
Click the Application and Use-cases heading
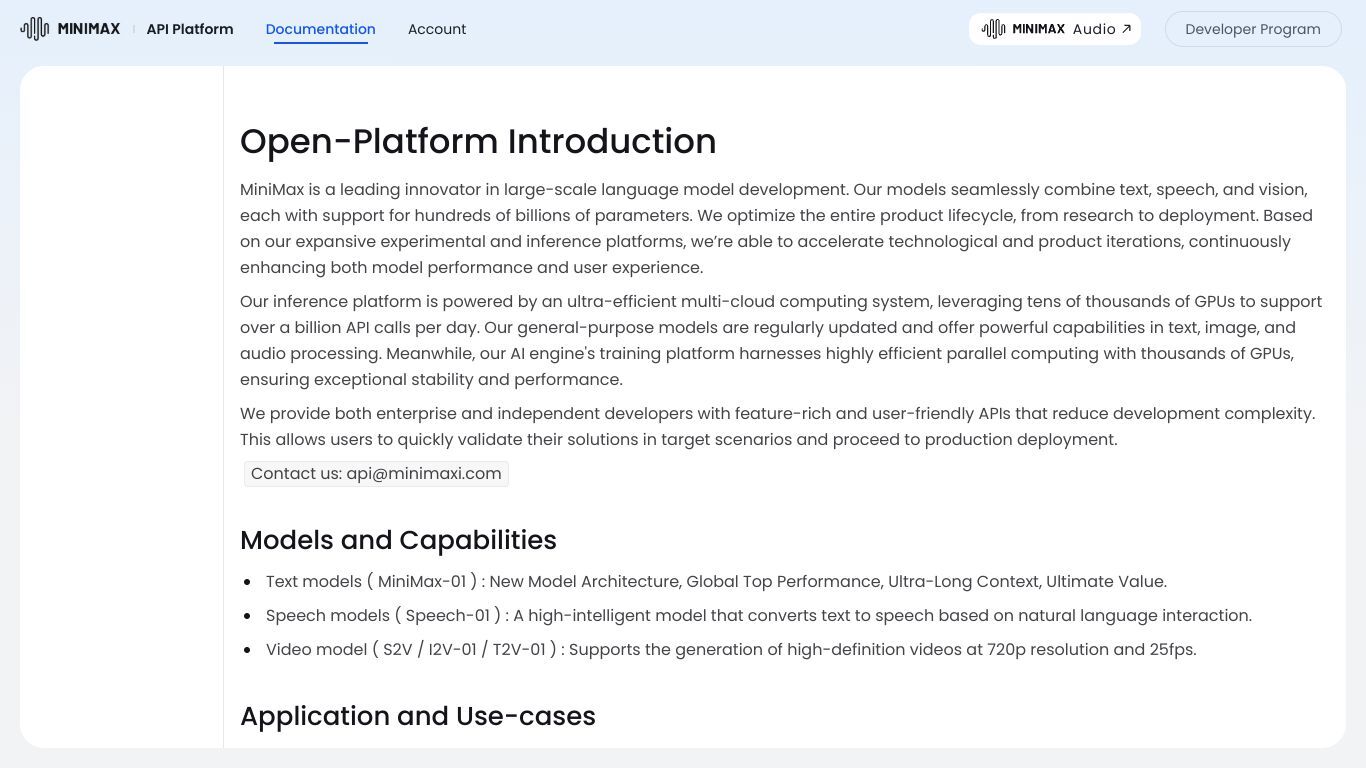tap(418, 716)
